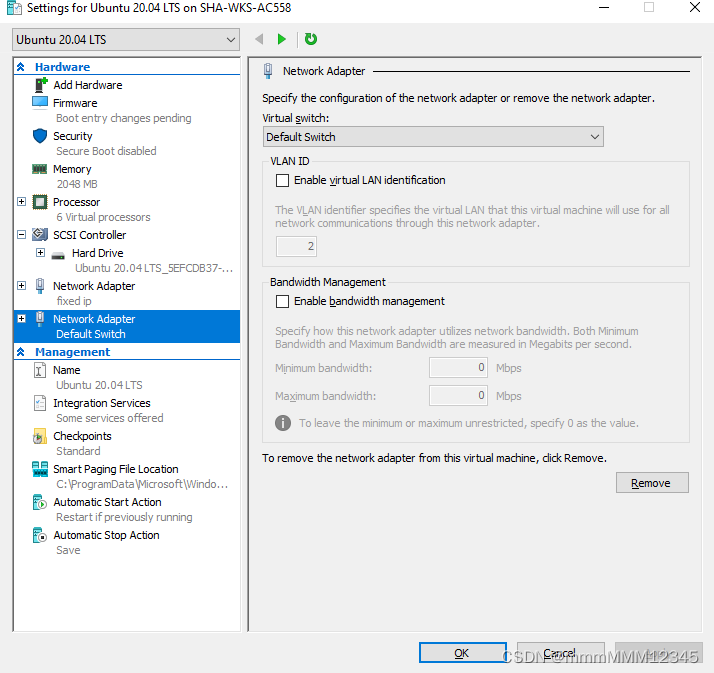Click the Name item icon

40,370
